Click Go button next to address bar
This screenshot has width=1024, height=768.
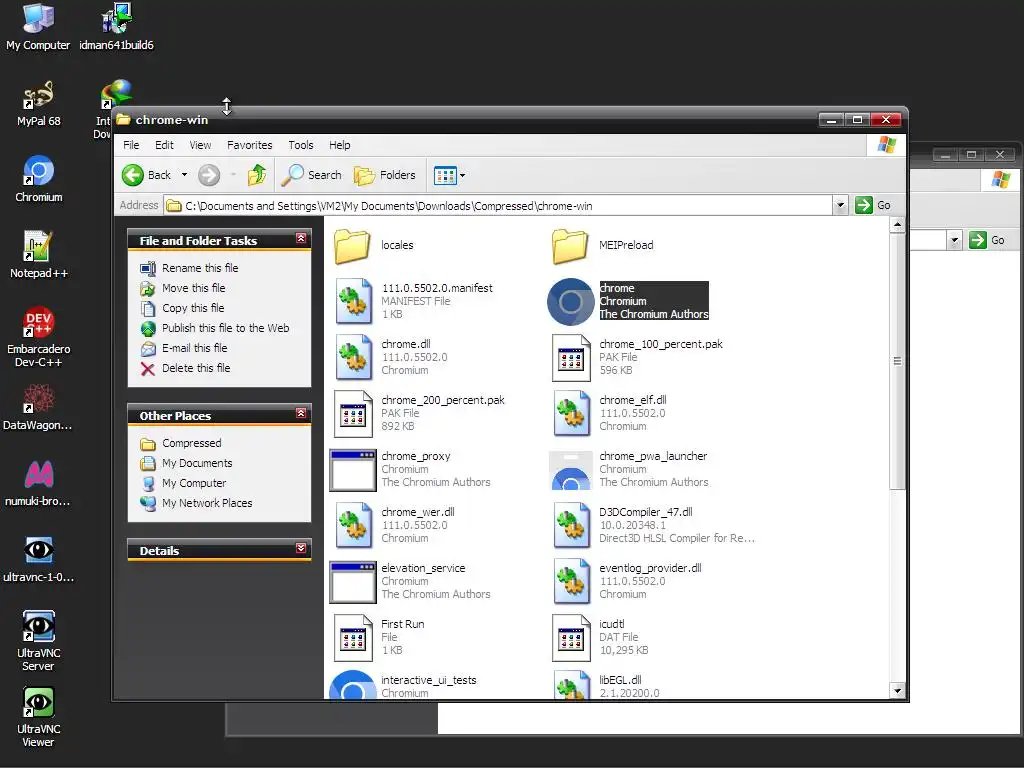tap(872, 205)
